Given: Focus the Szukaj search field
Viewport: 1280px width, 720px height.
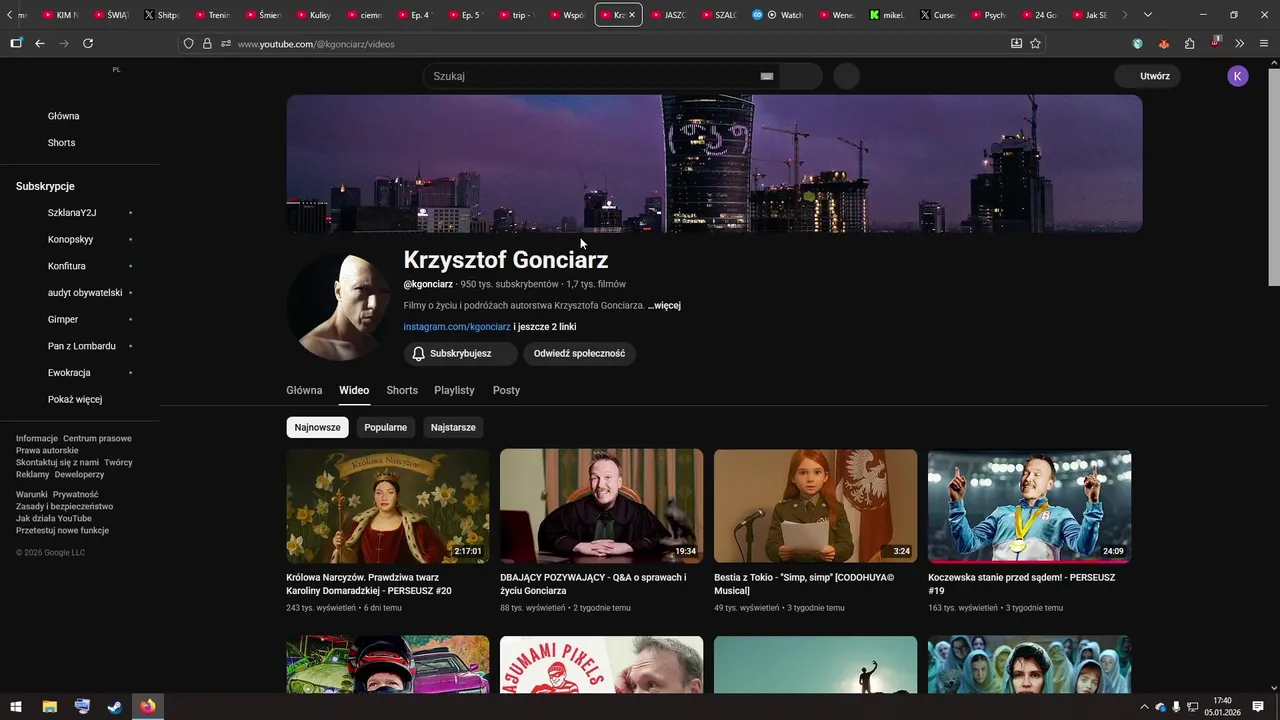Looking at the screenshot, I should pos(600,76).
